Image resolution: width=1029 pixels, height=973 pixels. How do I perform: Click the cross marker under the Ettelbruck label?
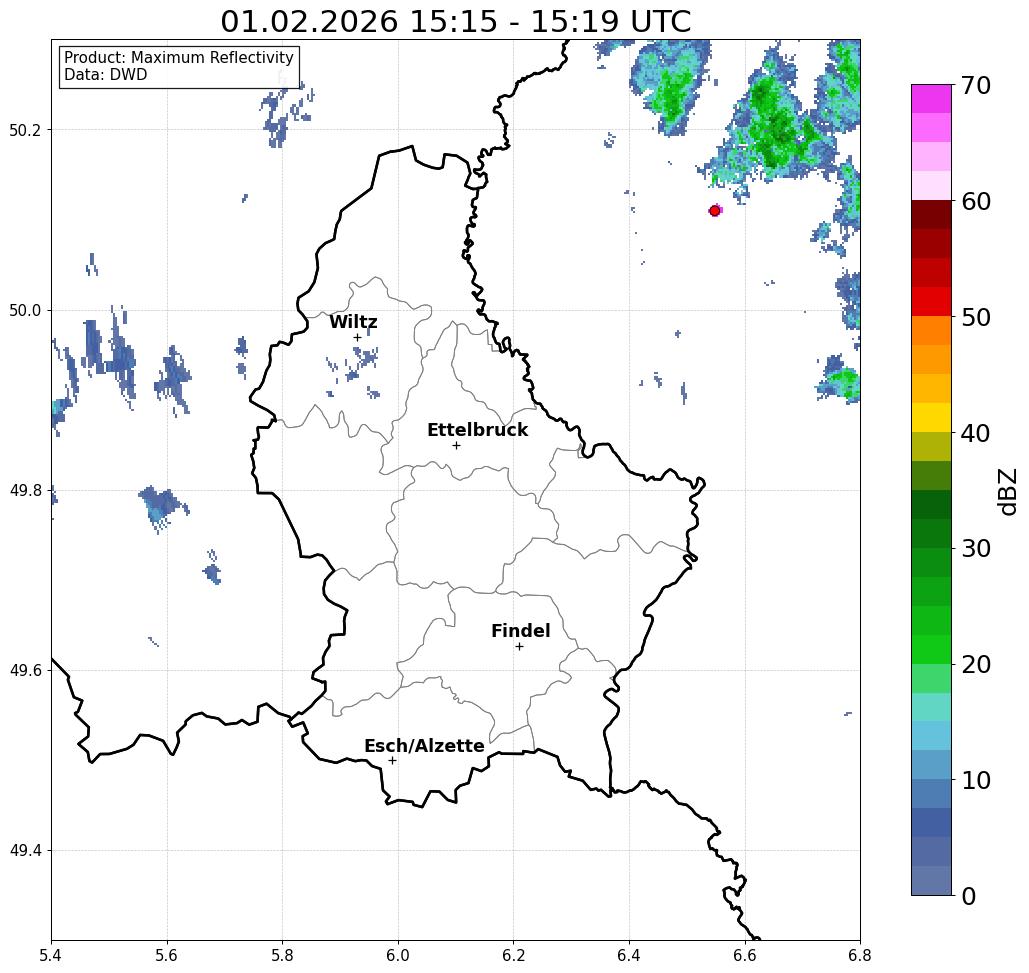[x=457, y=445]
